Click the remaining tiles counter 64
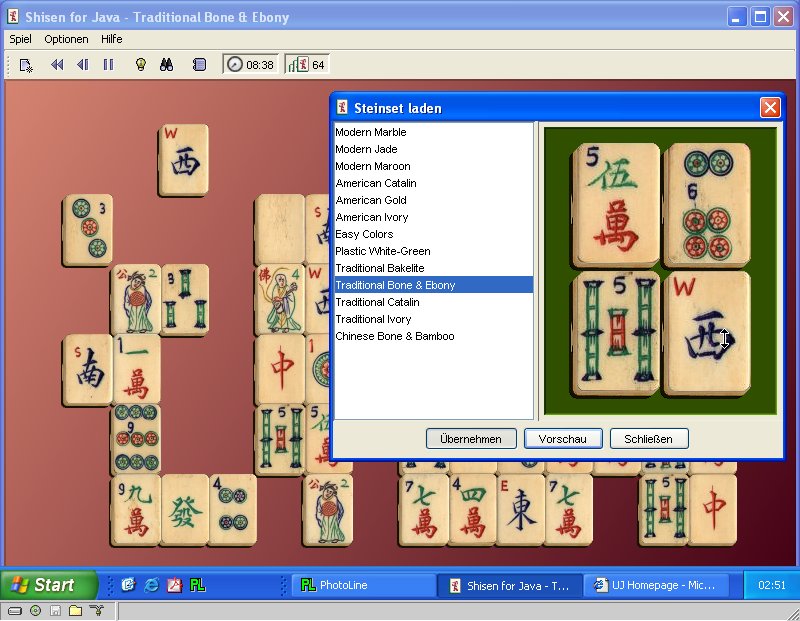 pos(307,65)
